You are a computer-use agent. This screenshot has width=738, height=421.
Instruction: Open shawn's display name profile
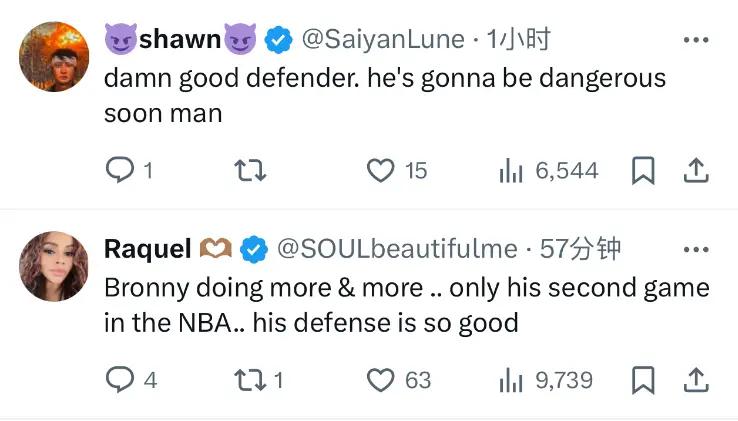180,40
